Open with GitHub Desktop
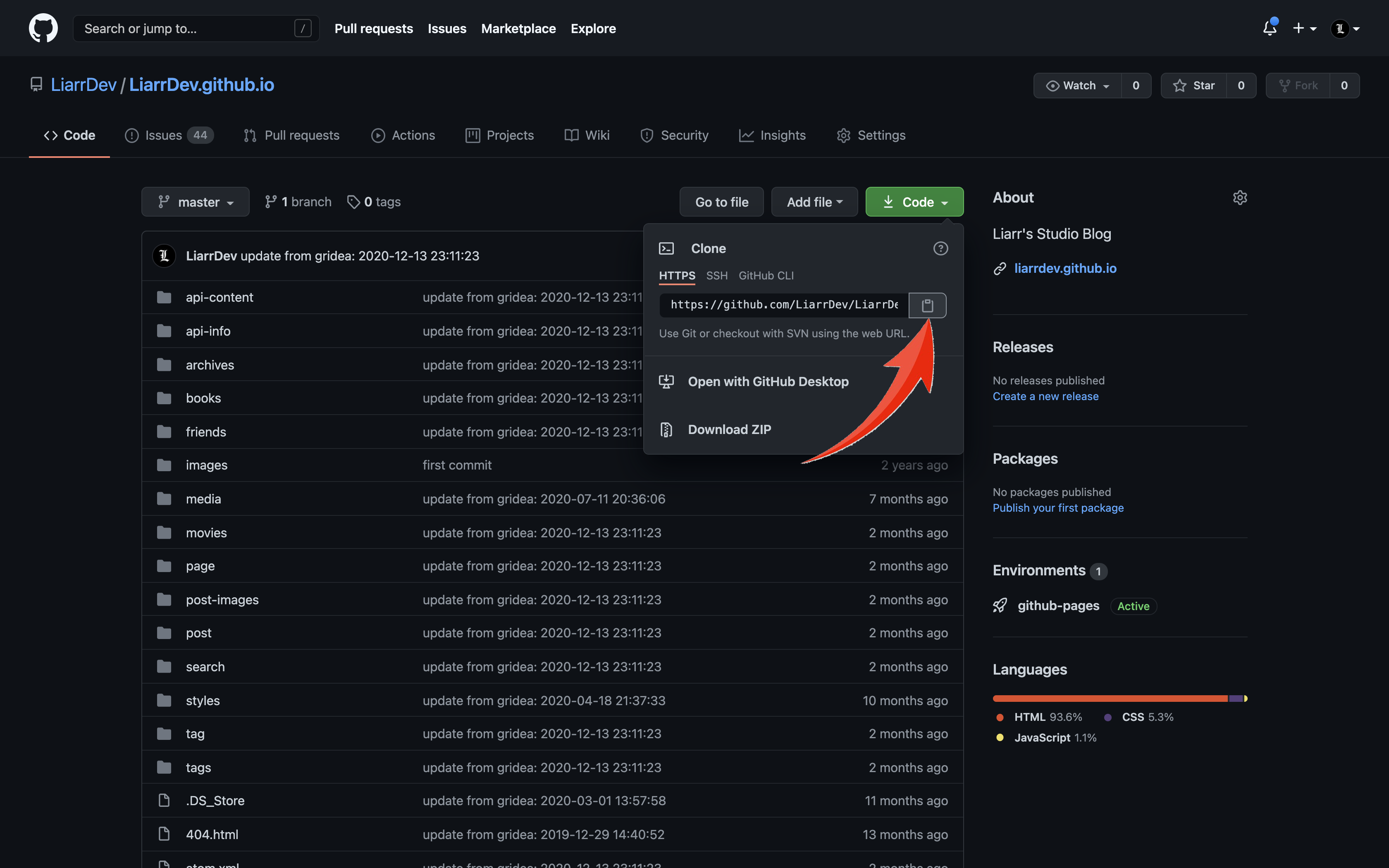 [x=769, y=381]
